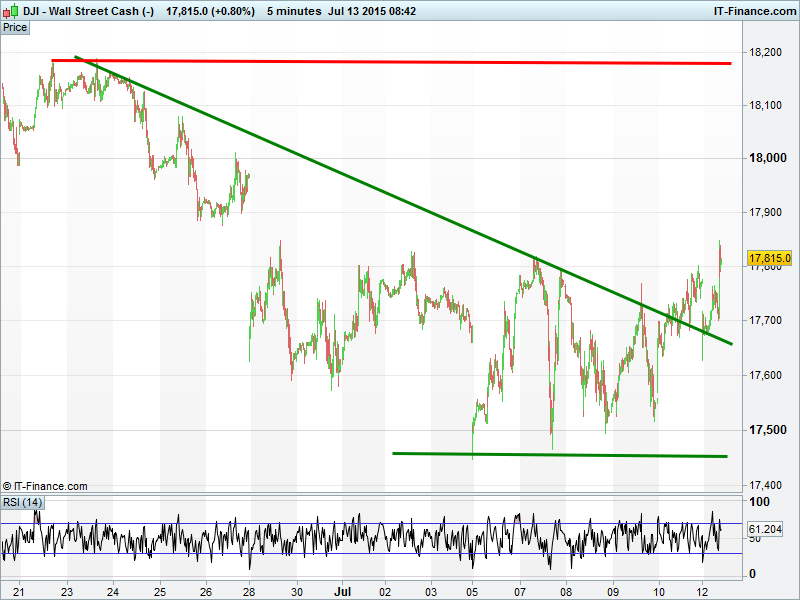Click date 03 on the time axis
Image resolution: width=800 pixels, height=600 pixels.
click(431, 592)
